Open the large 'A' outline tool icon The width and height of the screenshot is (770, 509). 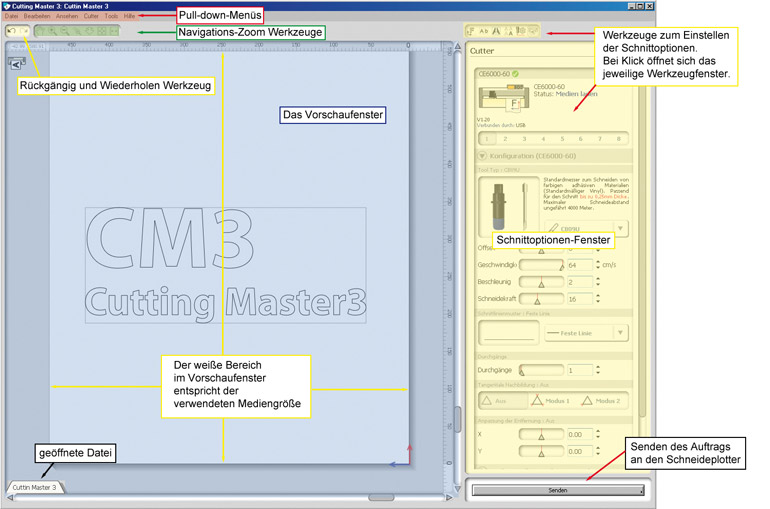pos(496,31)
